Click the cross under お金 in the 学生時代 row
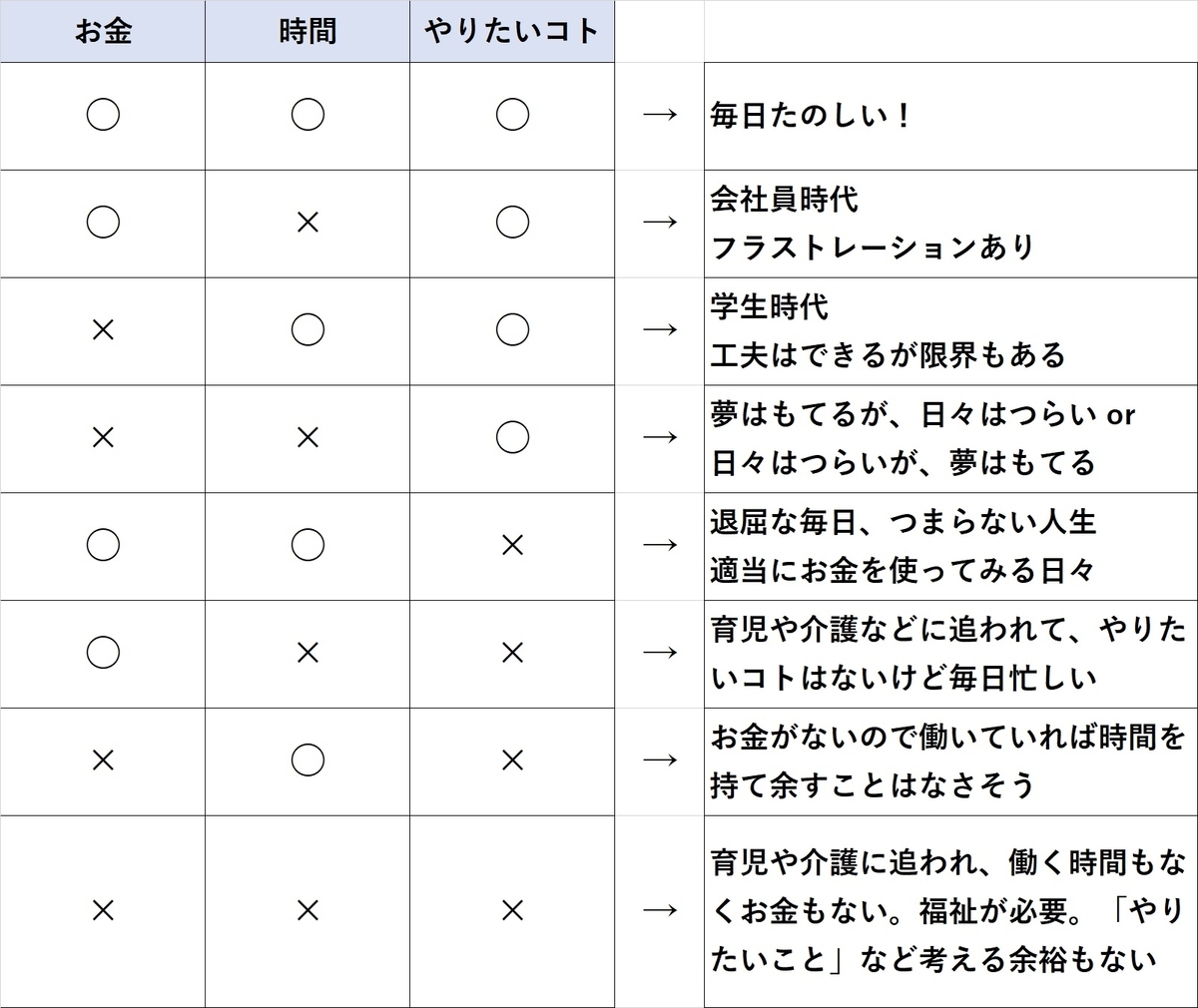This screenshot has height=1008, width=1198. point(103,330)
